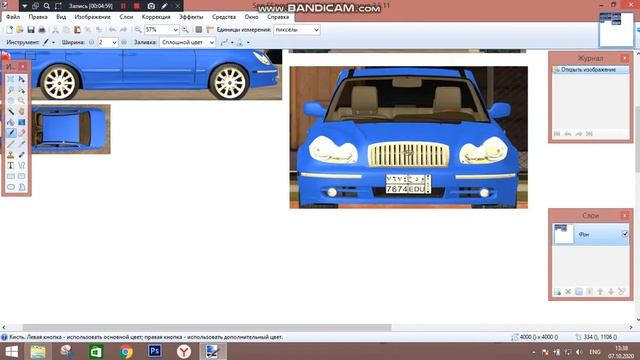Image resolution: width=640 pixels, height=360 pixels.
Task: Stop the Bandicam recording
Action: (x=137, y=6)
